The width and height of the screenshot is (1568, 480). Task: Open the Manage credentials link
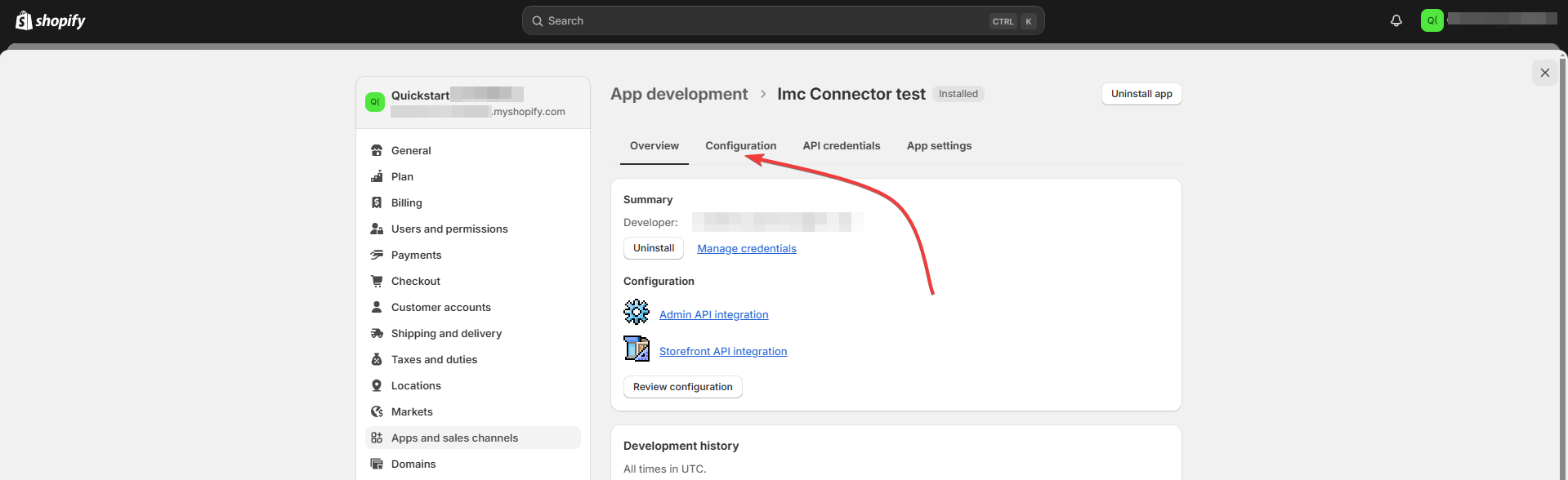(746, 249)
